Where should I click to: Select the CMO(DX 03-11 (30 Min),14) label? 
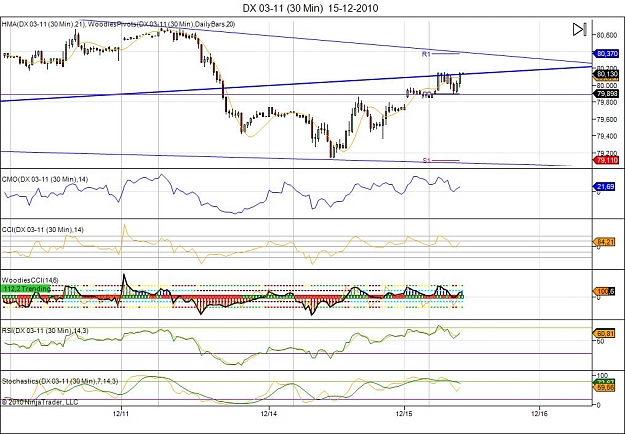tap(45, 180)
